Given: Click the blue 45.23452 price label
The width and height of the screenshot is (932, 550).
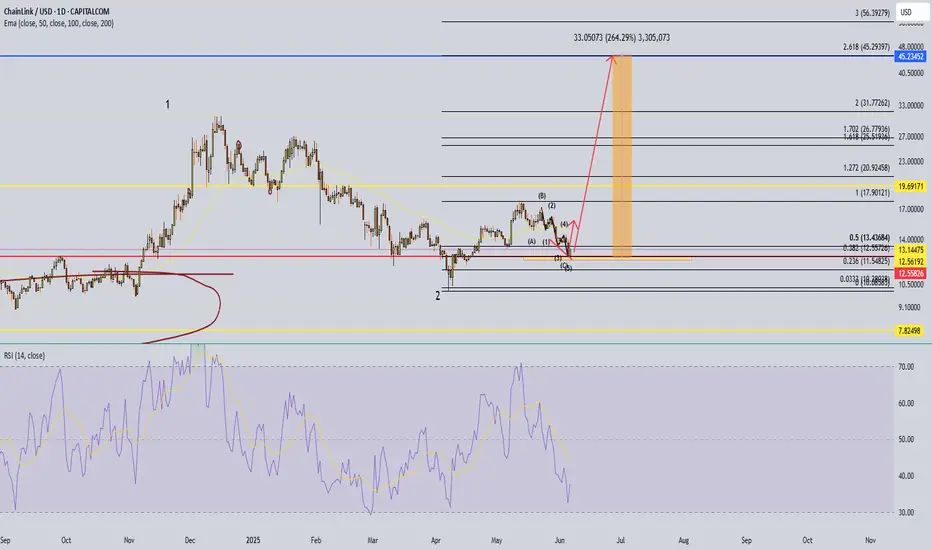Looking at the screenshot, I should (910, 56).
